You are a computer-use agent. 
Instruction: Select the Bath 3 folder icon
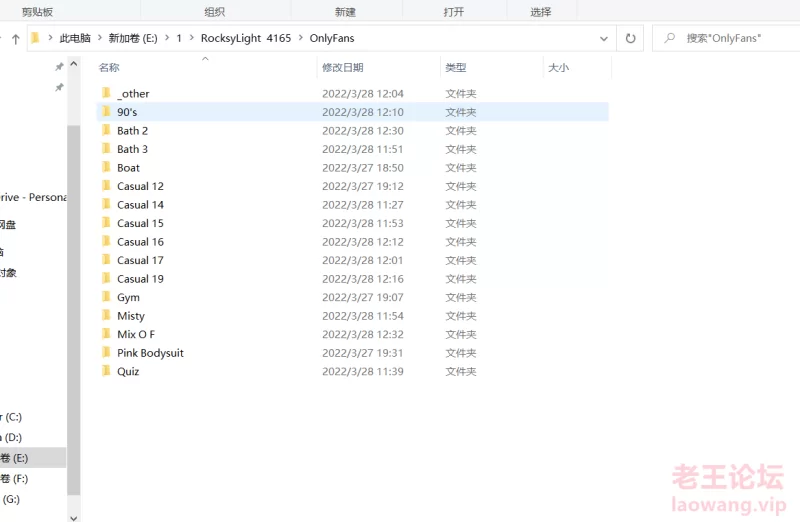pos(106,148)
